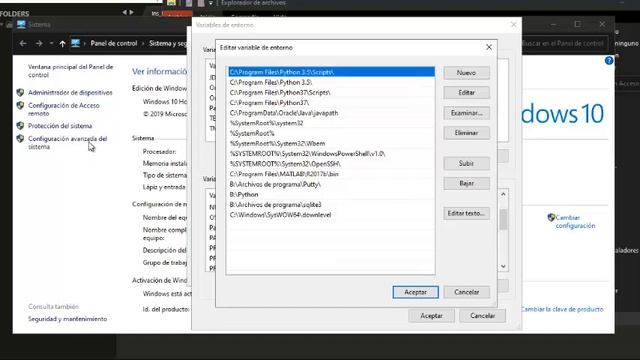The image size is (640, 360).
Task: Open Administrador de dispositivos link
Action: [x=70, y=93]
